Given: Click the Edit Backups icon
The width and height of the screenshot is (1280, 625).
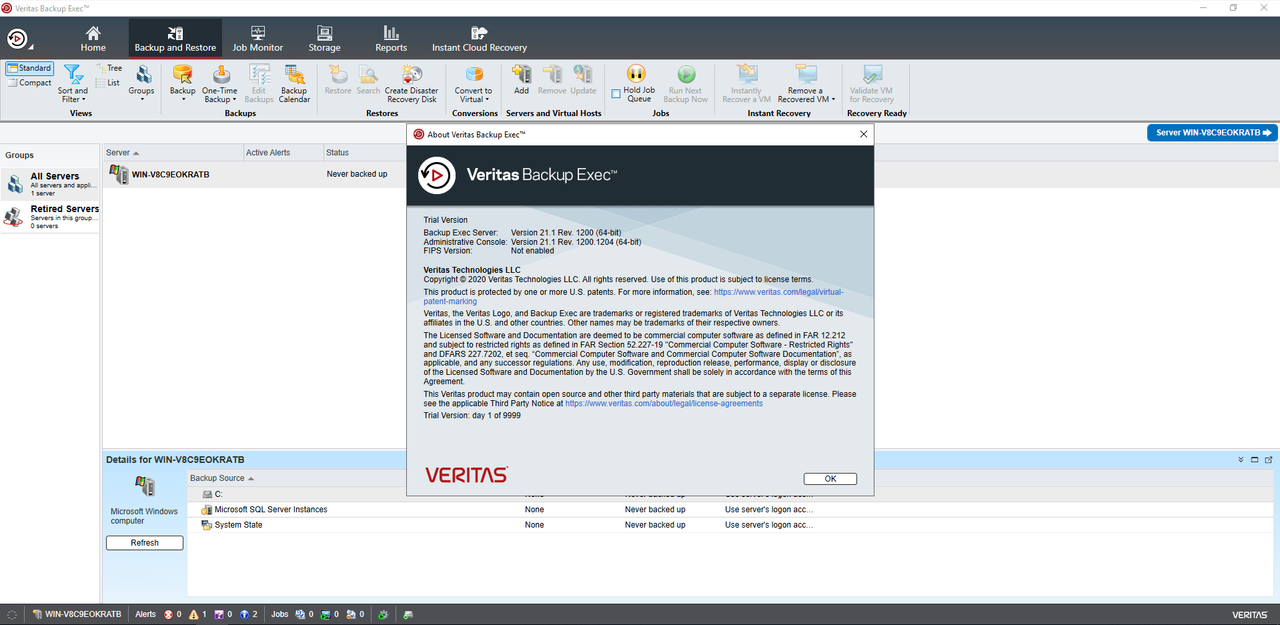Looking at the screenshot, I should click(259, 83).
